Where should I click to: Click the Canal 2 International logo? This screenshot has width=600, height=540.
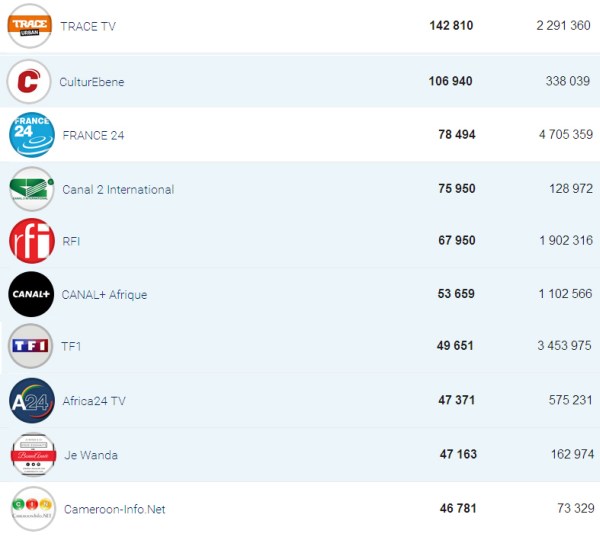click(31, 189)
